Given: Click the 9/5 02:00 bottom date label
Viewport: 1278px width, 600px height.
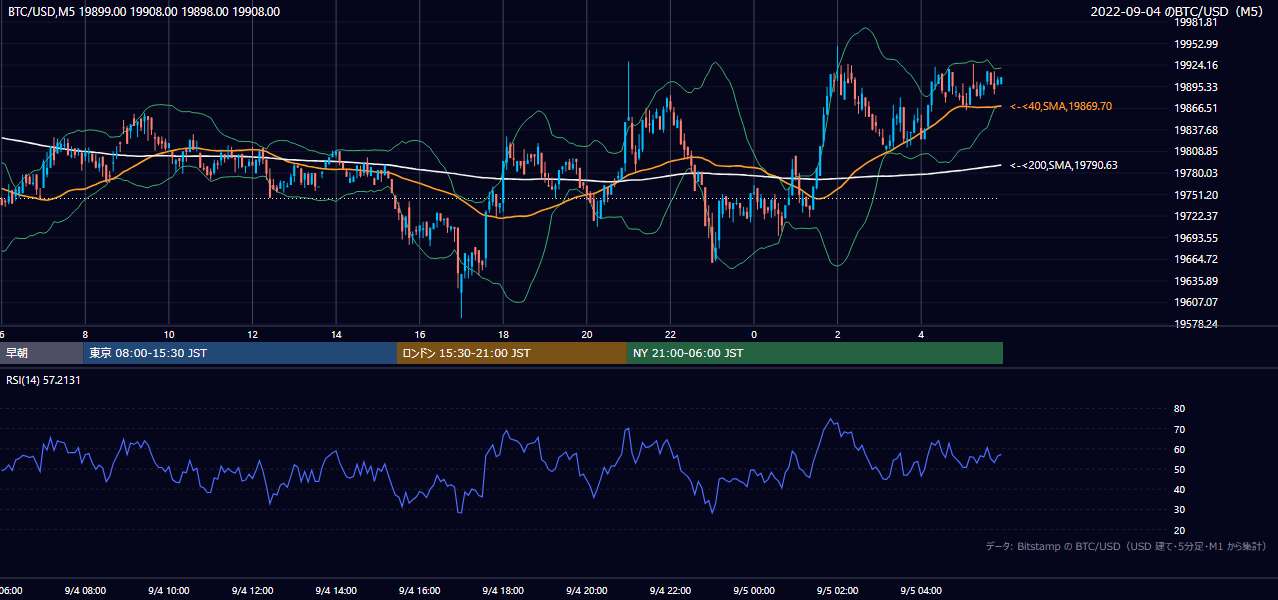Looking at the screenshot, I should (x=838, y=591).
